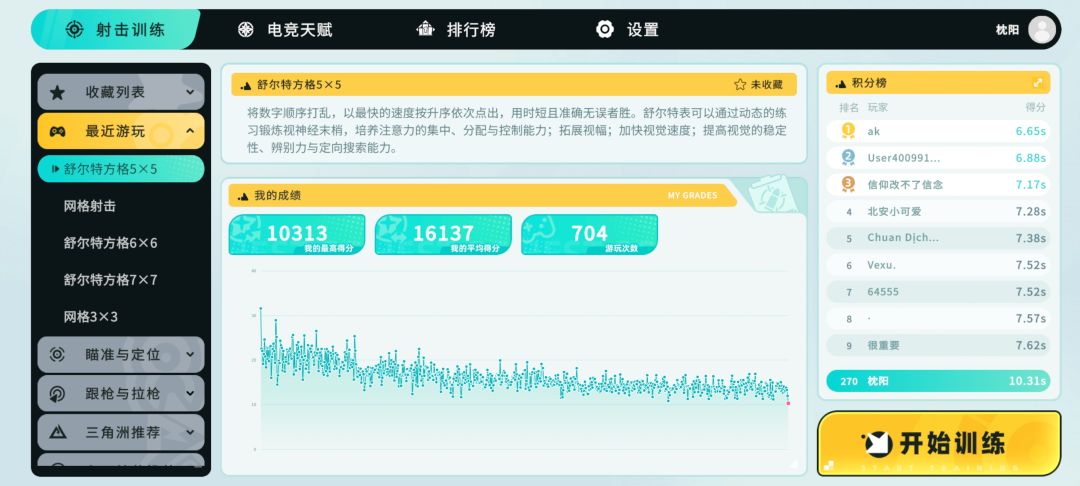Image resolution: width=1080 pixels, height=486 pixels.
Task: Expand the 瞄准与定位 section chevron
Action: point(190,355)
